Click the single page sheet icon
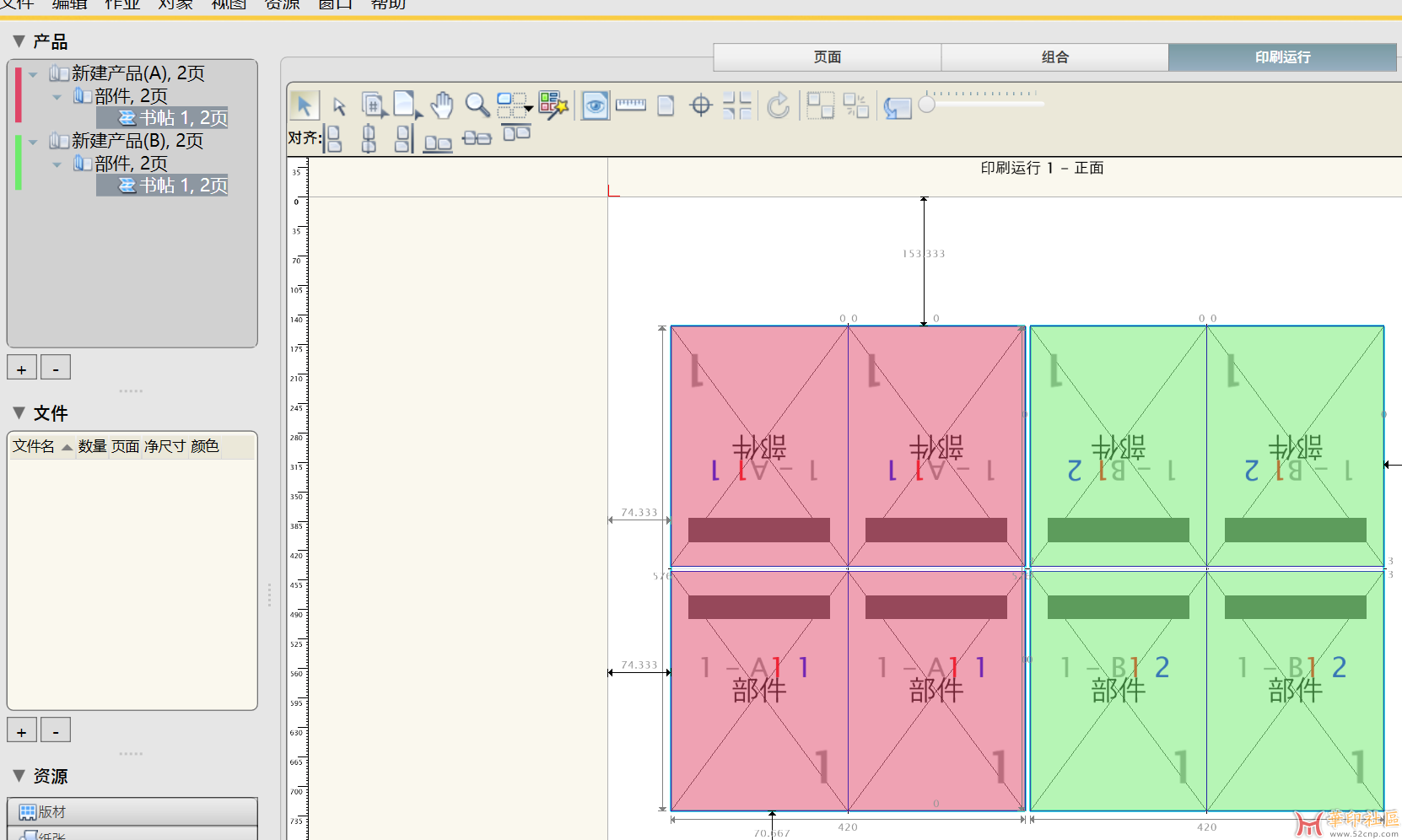 coord(666,105)
